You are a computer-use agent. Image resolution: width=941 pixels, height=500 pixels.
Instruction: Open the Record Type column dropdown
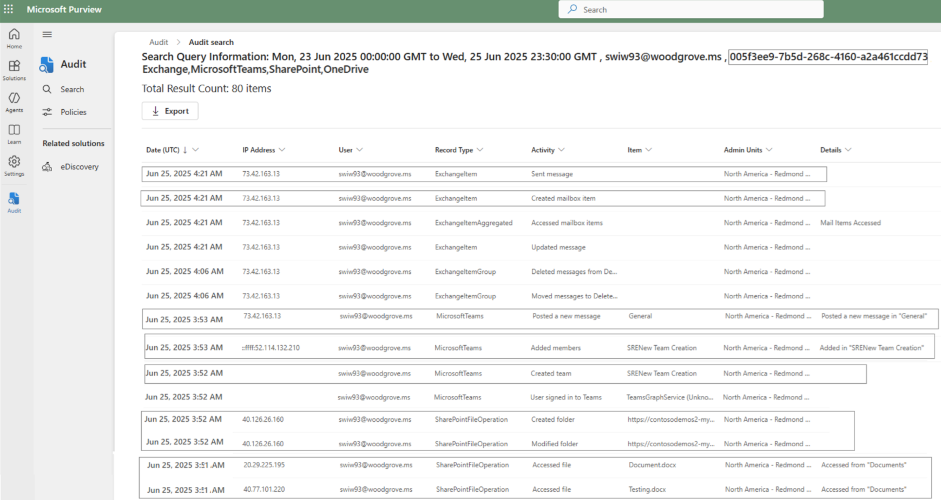(480, 150)
